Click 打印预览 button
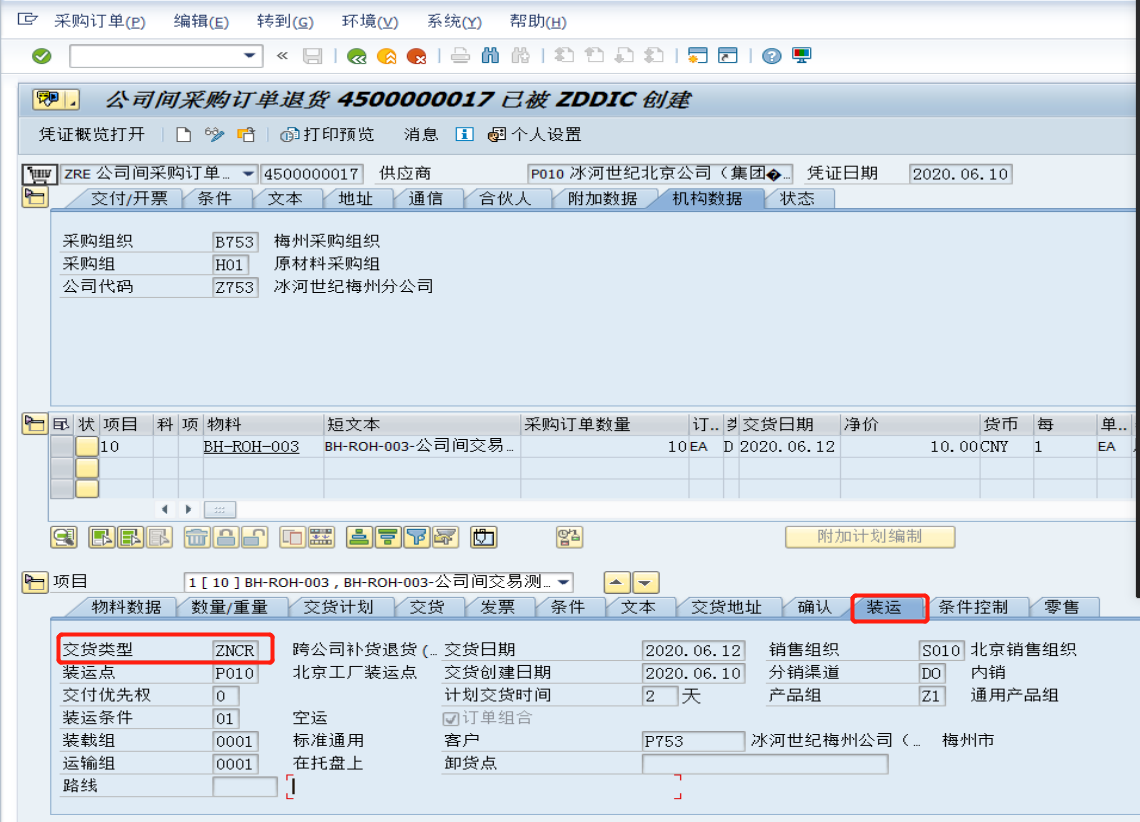Image resolution: width=1140 pixels, height=822 pixels. point(327,134)
